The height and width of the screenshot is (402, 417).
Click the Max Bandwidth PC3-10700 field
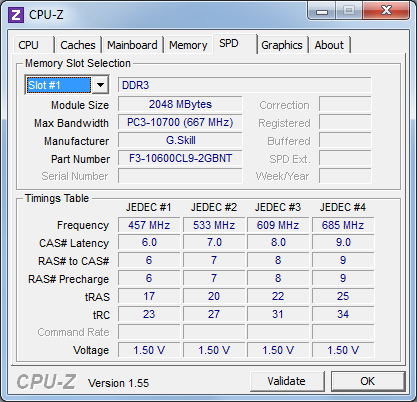point(180,122)
